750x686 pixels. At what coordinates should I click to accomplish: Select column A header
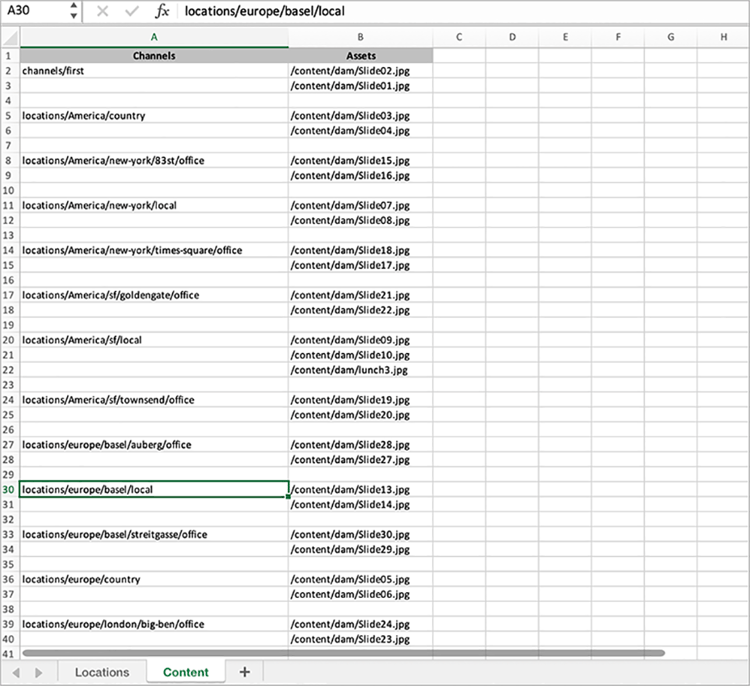tap(154, 37)
